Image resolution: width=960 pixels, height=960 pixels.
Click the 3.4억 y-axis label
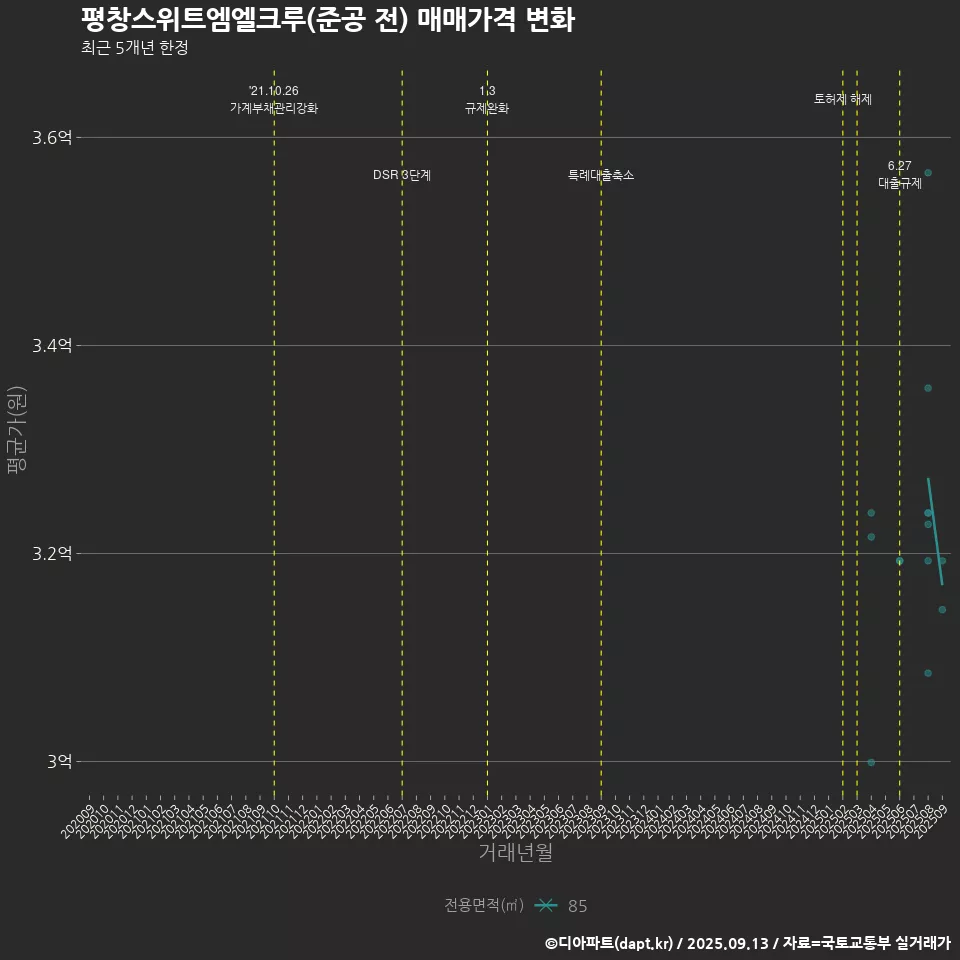pyautogui.click(x=52, y=345)
